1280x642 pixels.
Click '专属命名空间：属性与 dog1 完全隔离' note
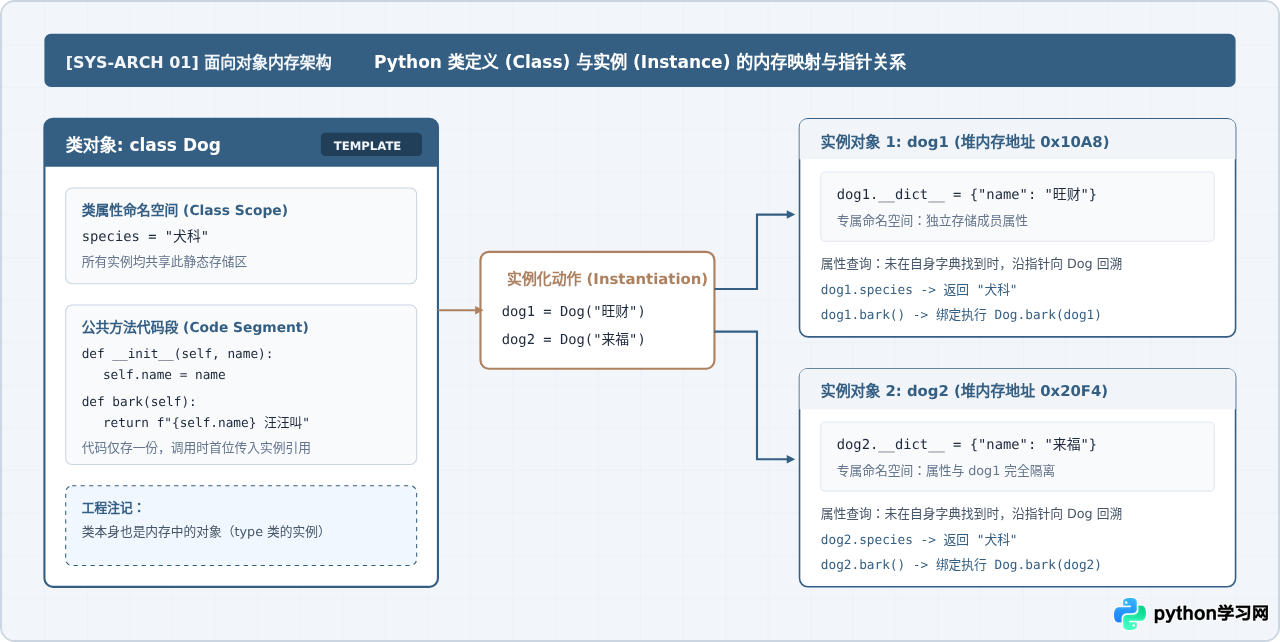946,470
